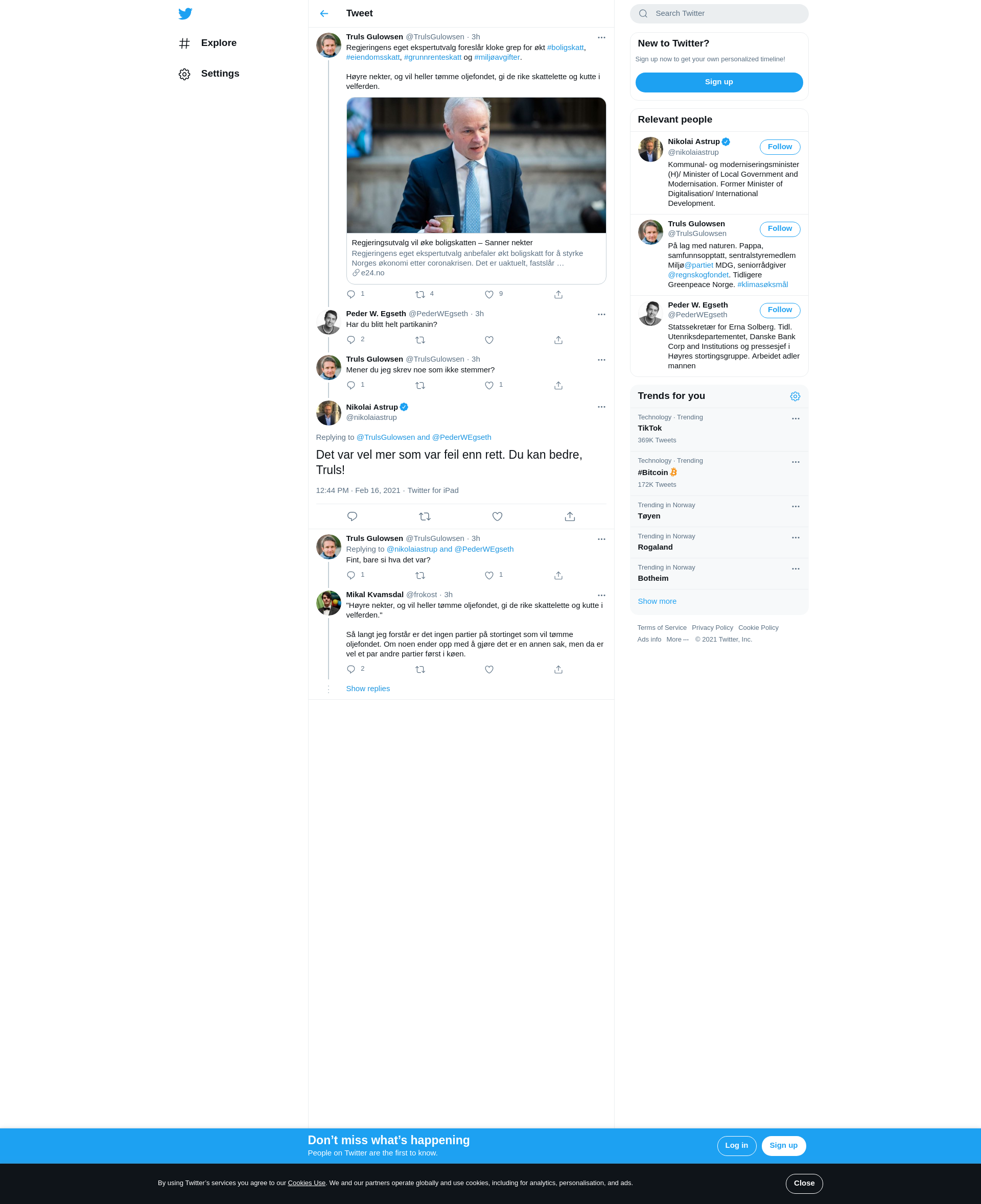Retweet 'Mener du jeg skrev' tweet
The height and width of the screenshot is (1204, 981).
point(420,385)
